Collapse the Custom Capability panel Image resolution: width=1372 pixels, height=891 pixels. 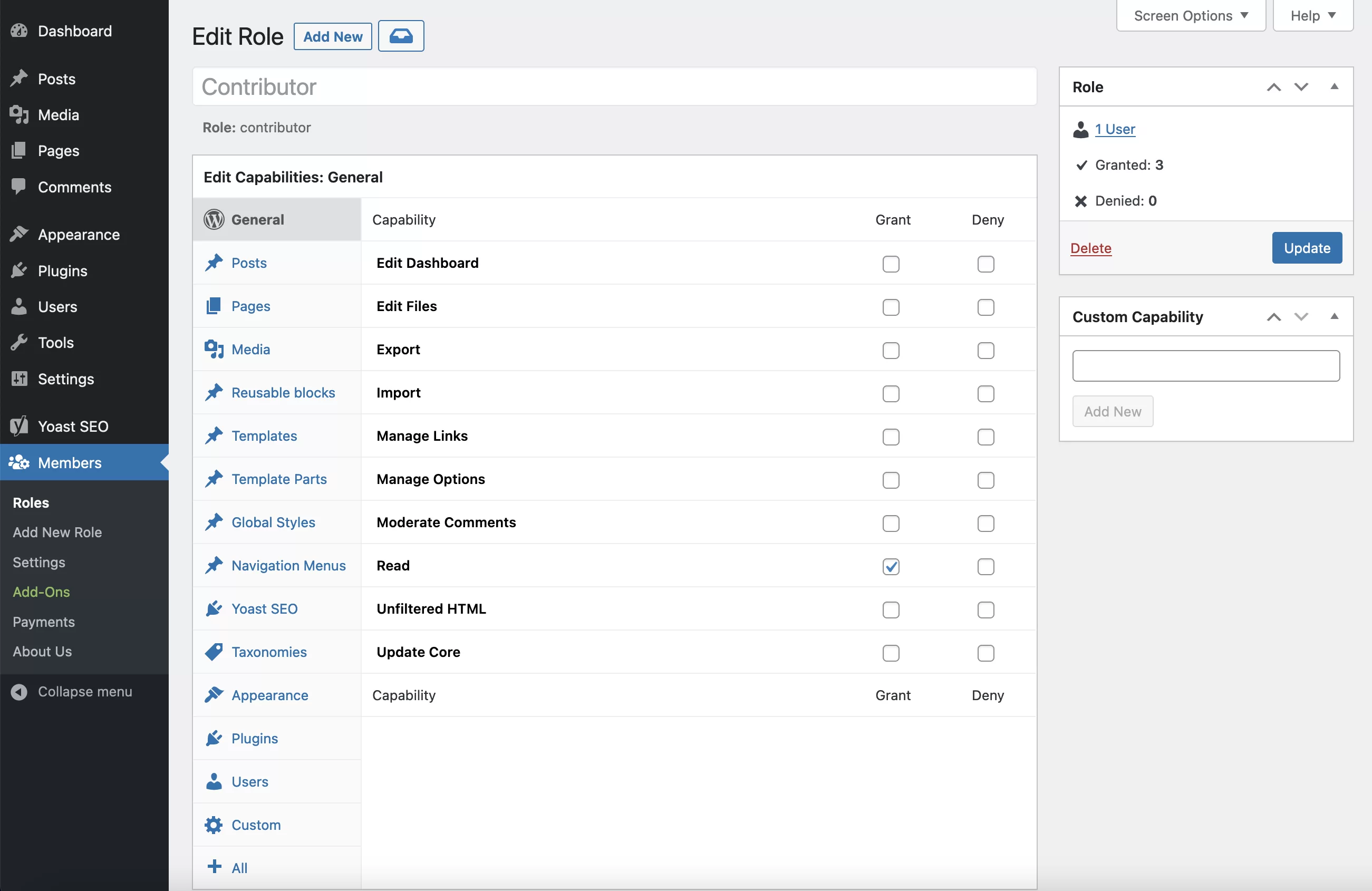(1334, 316)
